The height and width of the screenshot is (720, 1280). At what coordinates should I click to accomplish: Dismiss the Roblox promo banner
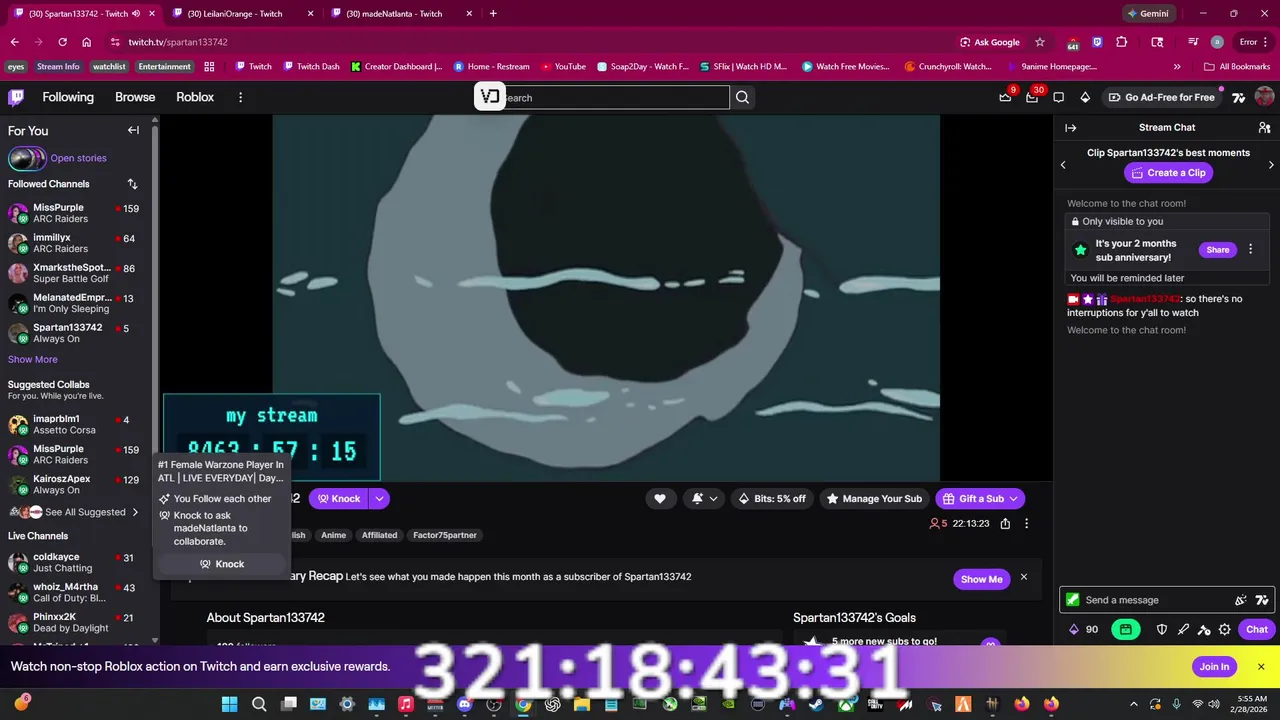(x=1261, y=667)
